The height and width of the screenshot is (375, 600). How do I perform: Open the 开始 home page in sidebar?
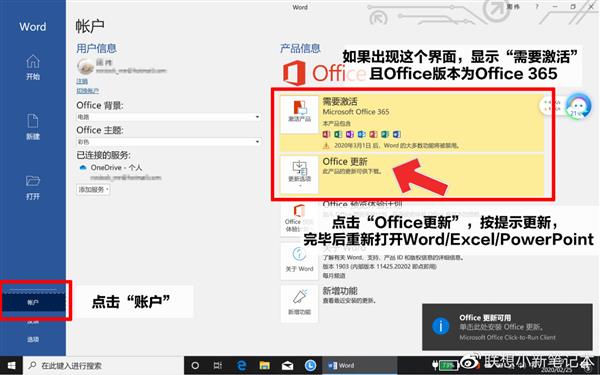(33, 67)
